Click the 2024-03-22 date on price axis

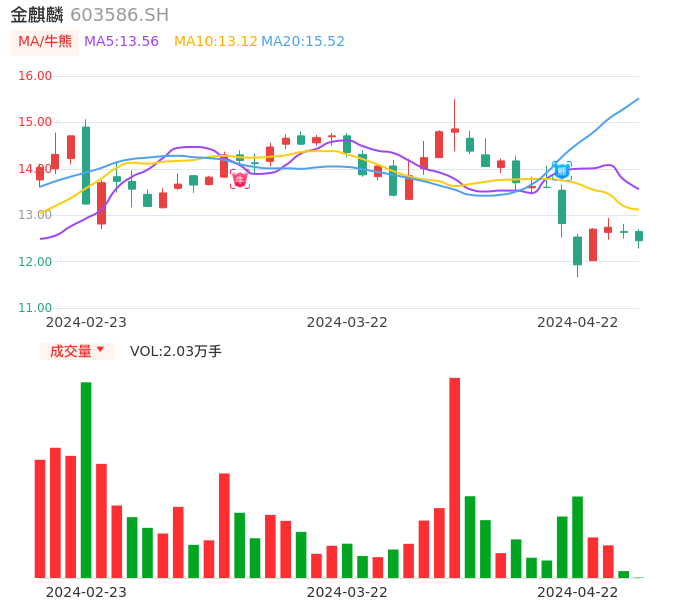[347, 322]
